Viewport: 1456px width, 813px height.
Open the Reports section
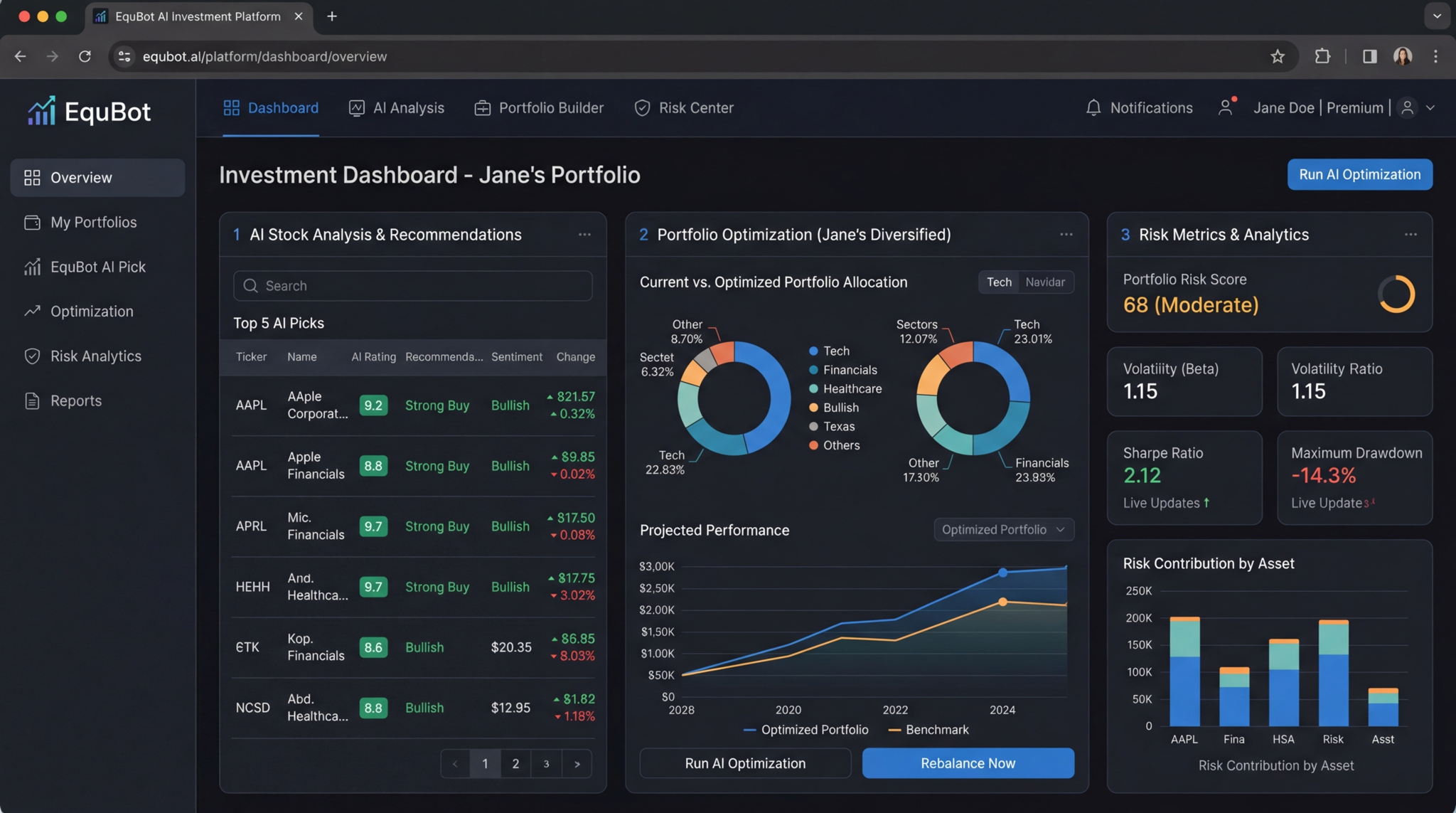[75, 400]
